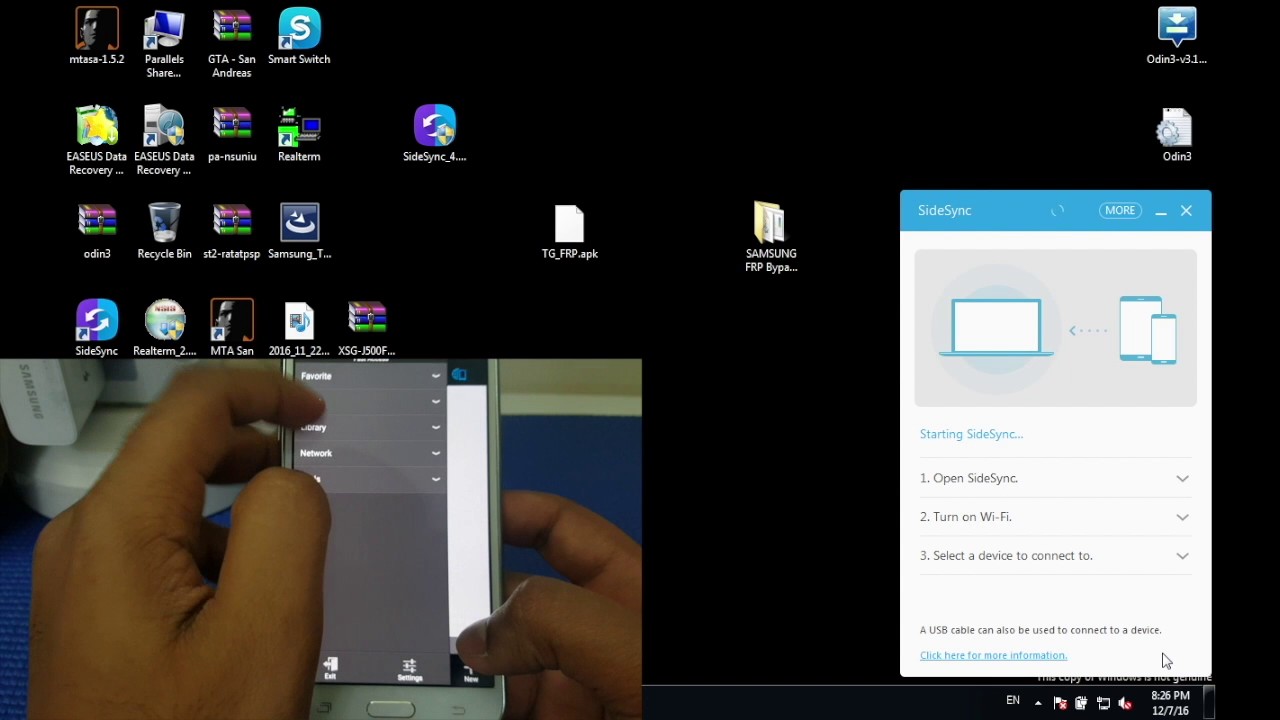Open 'Click here for more information.' link
This screenshot has height=720, width=1280.
993,656
